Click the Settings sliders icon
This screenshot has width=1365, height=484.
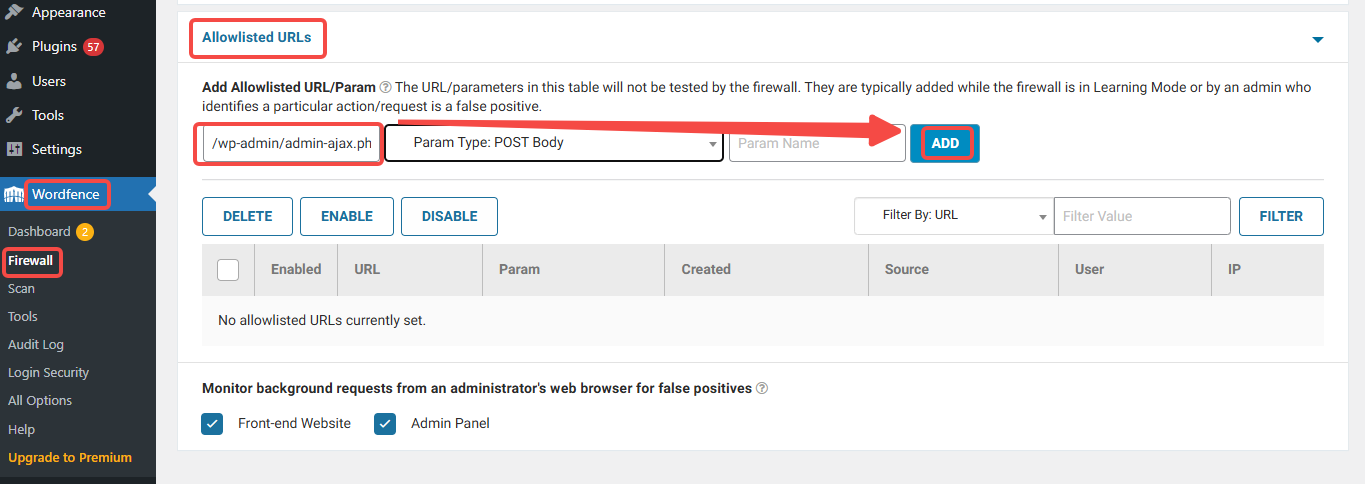pos(14,149)
